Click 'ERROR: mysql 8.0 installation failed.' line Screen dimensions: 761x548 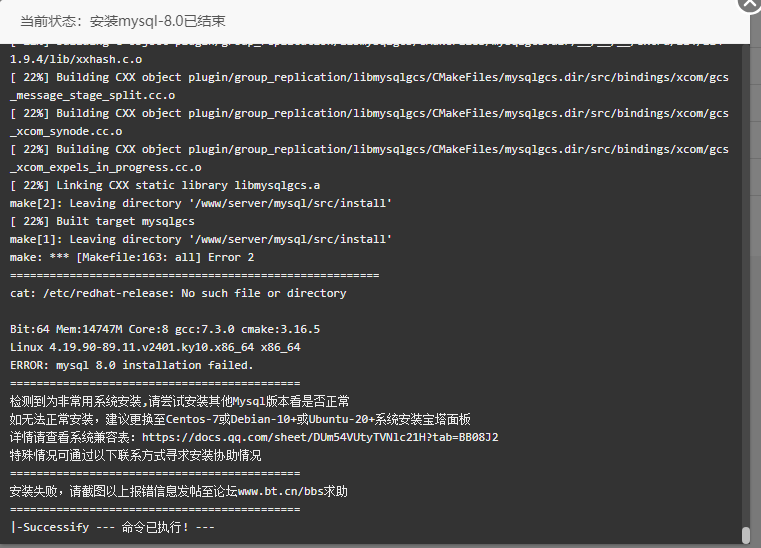(132, 365)
